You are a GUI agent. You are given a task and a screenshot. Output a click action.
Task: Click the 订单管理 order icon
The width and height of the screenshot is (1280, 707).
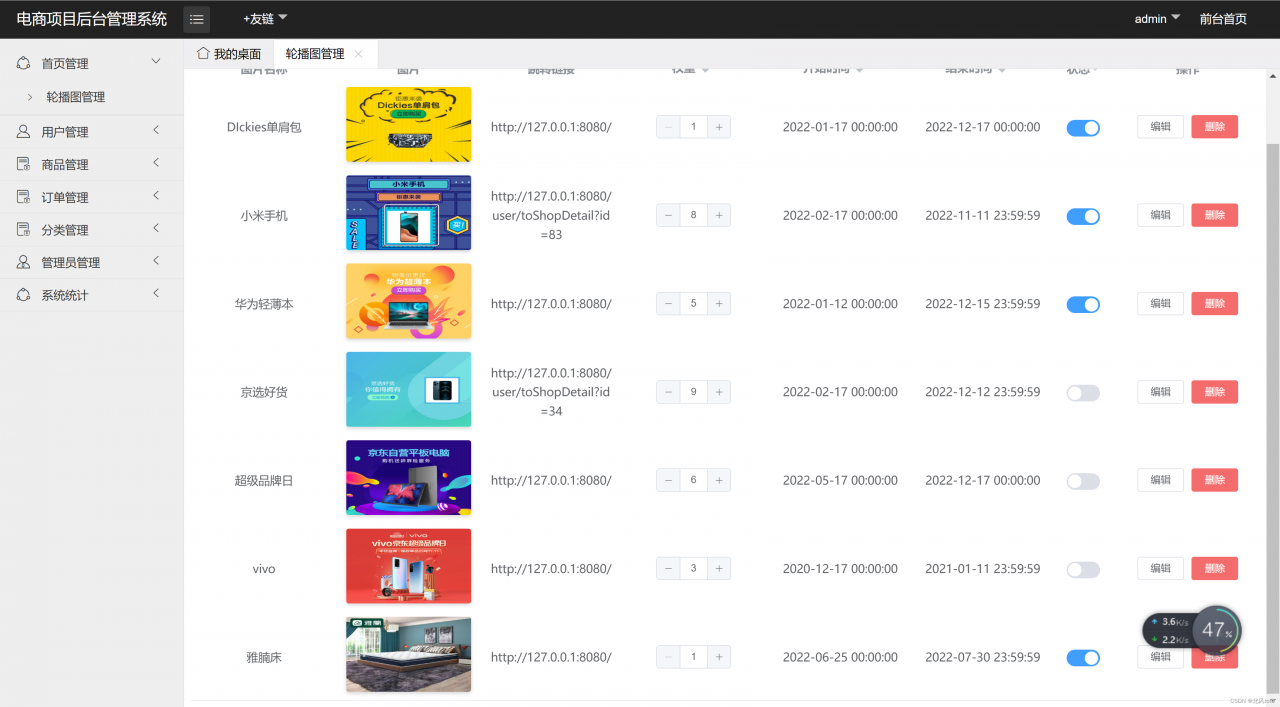tap(24, 197)
